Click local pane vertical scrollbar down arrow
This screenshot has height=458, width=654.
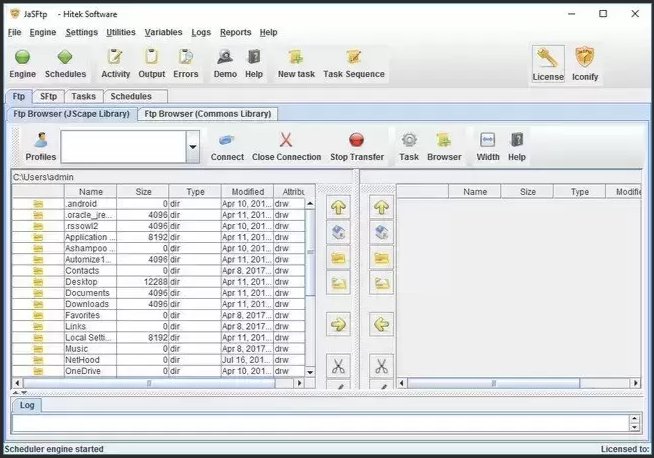(310, 372)
